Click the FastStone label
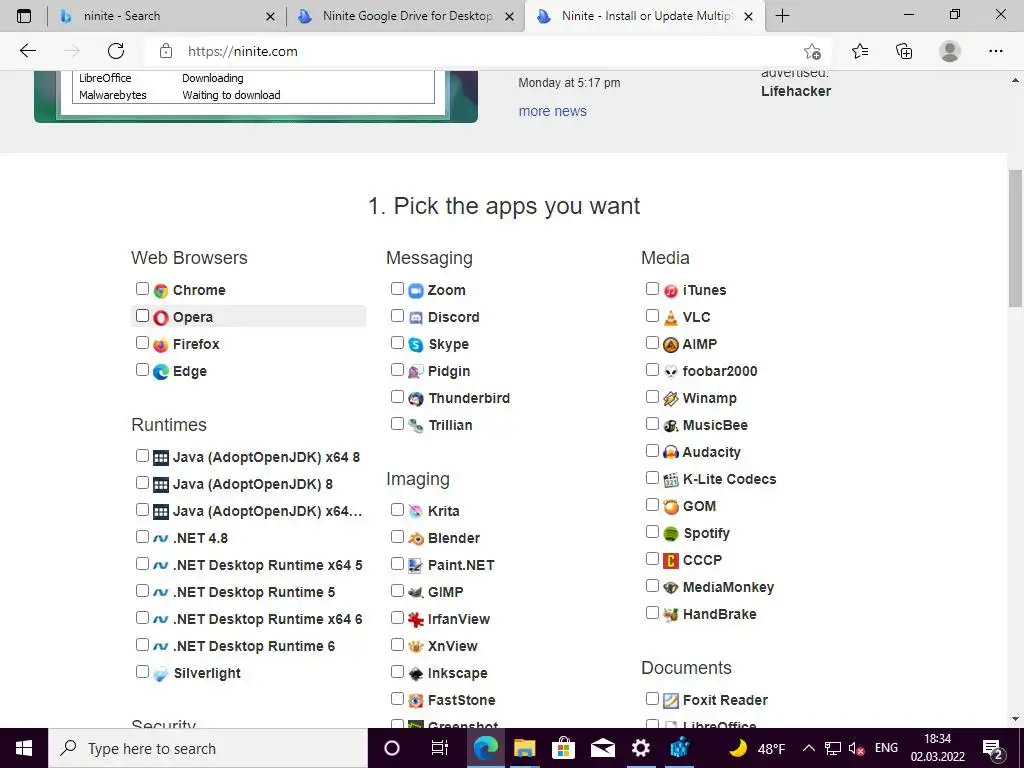The width and height of the screenshot is (1024, 768). pos(461,700)
